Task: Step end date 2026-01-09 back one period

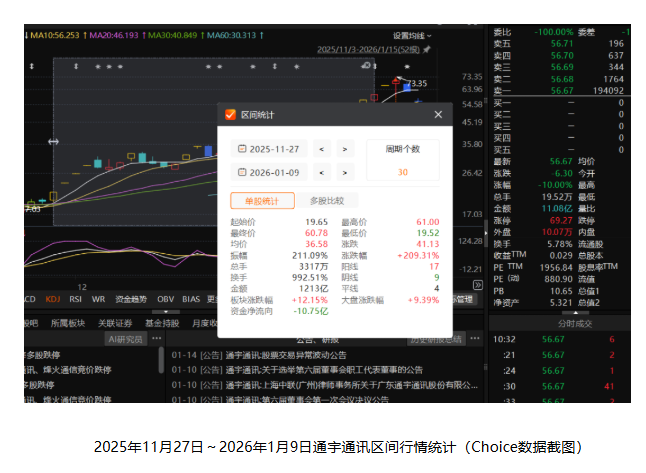Action: (321, 172)
